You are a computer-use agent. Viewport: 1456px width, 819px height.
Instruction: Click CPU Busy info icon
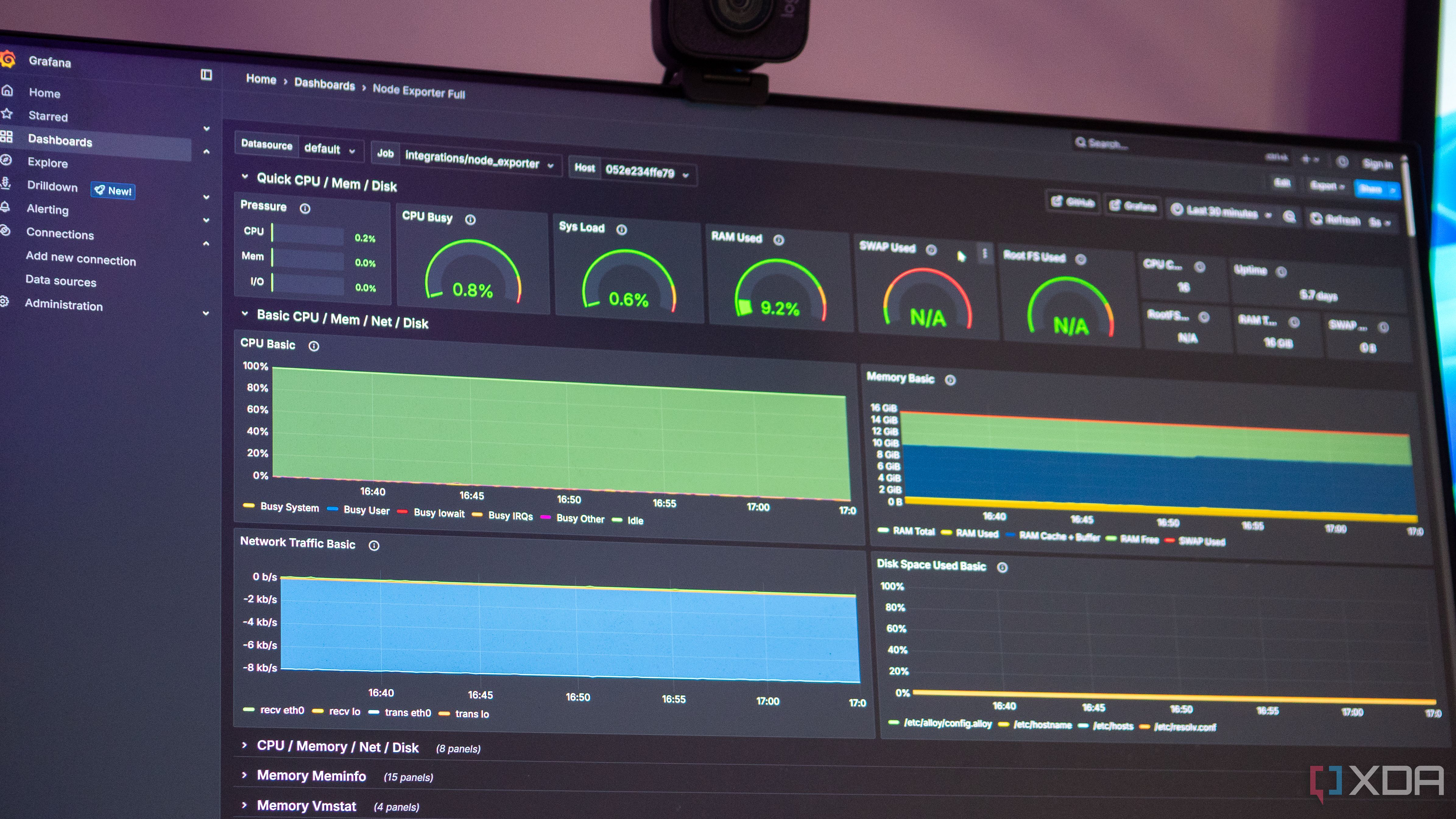pyautogui.click(x=470, y=220)
